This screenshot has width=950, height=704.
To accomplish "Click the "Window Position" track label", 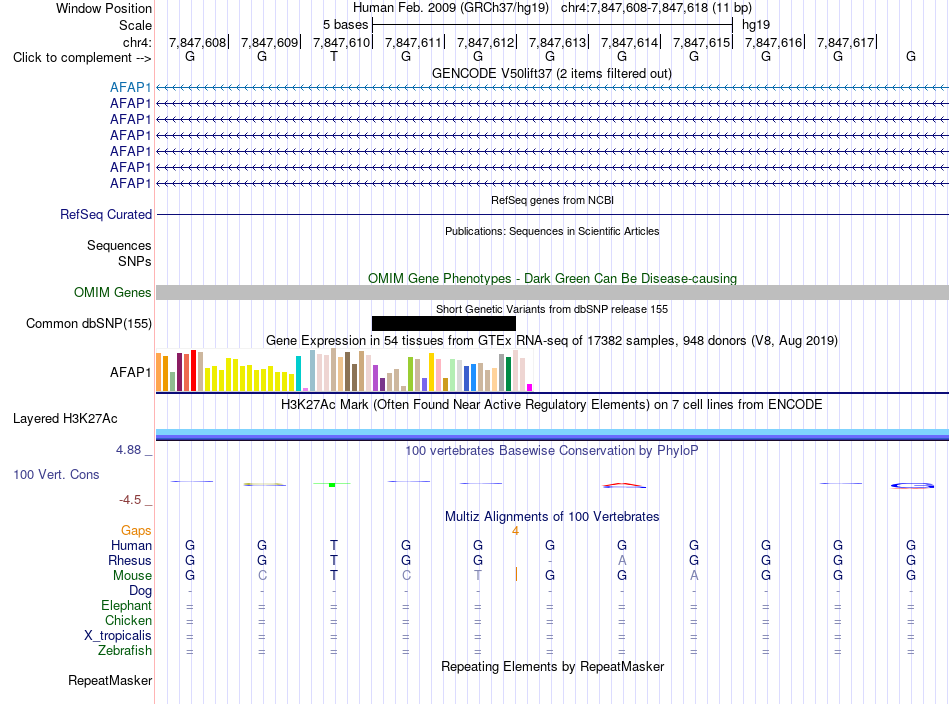I will pos(104,8).
